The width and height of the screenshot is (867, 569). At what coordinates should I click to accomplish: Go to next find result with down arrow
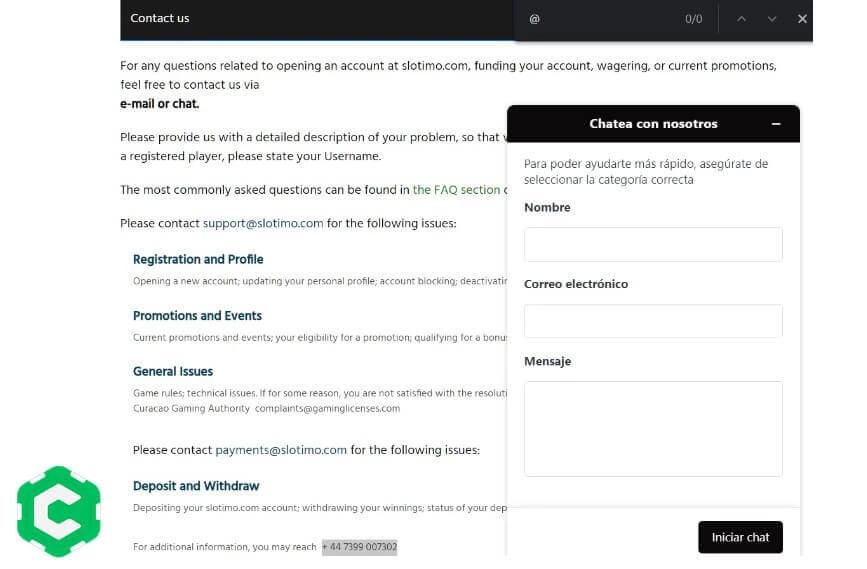point(772,19)
